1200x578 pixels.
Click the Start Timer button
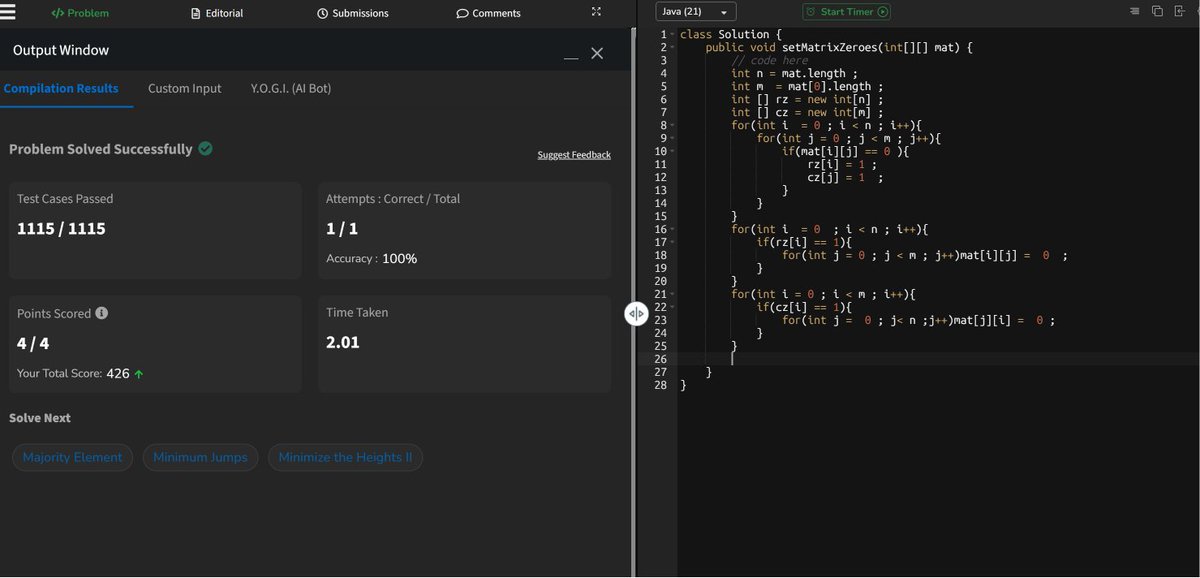tap(846, 12)
